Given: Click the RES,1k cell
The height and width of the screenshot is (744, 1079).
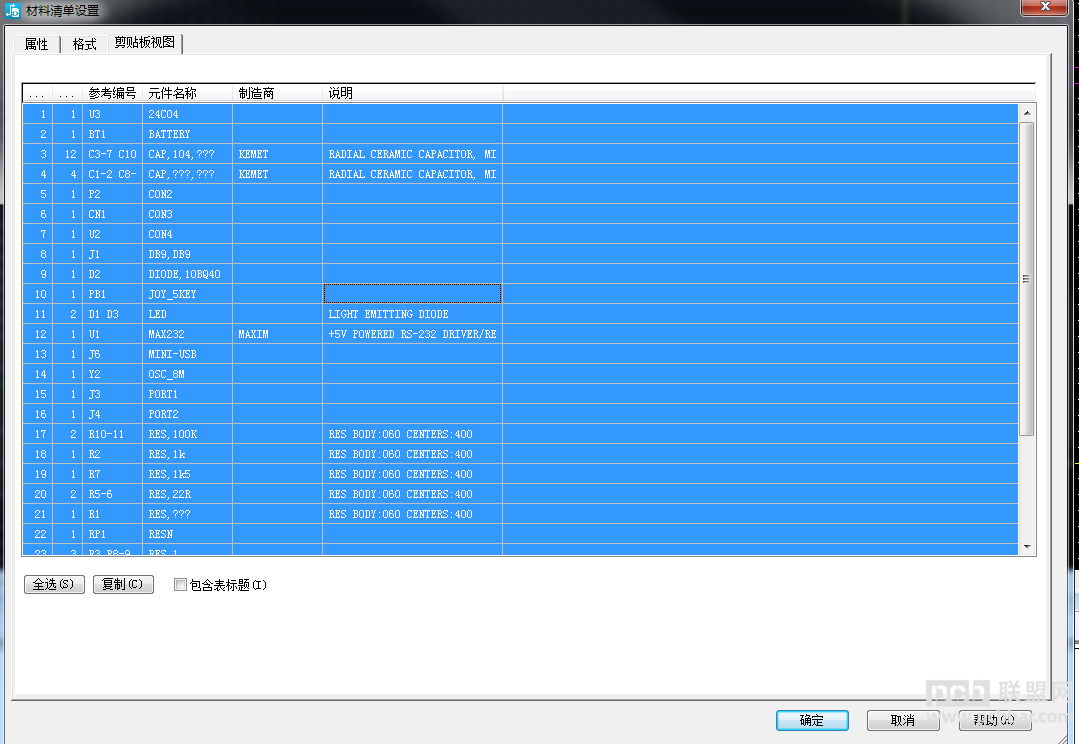Looking at the screenshot, I should 187,454.
